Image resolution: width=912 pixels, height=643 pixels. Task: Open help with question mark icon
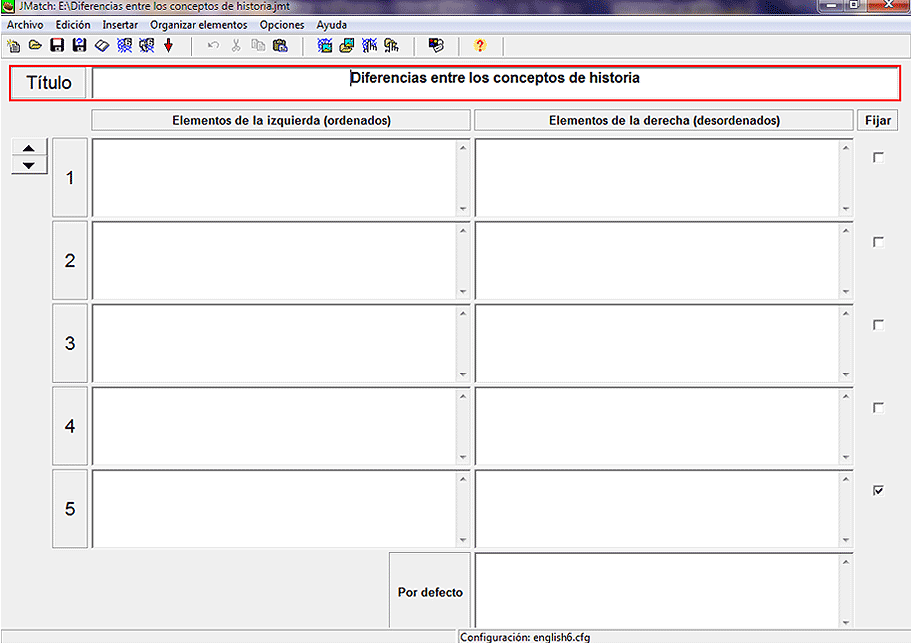480,45
